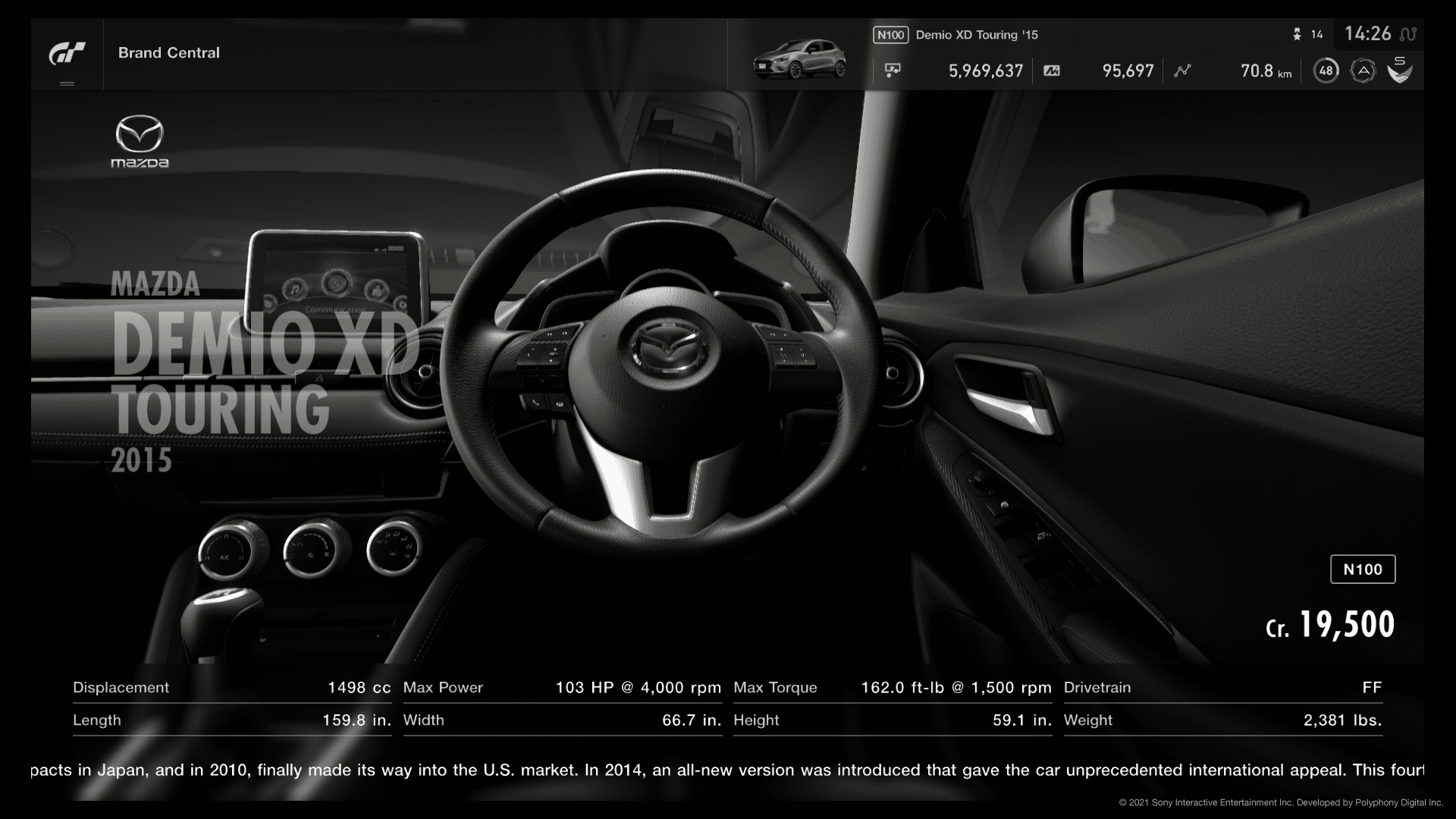Screen dimensions: 1456x819
Task: Click the Gran Turismo logo icon
Action: tap(67, 54)
